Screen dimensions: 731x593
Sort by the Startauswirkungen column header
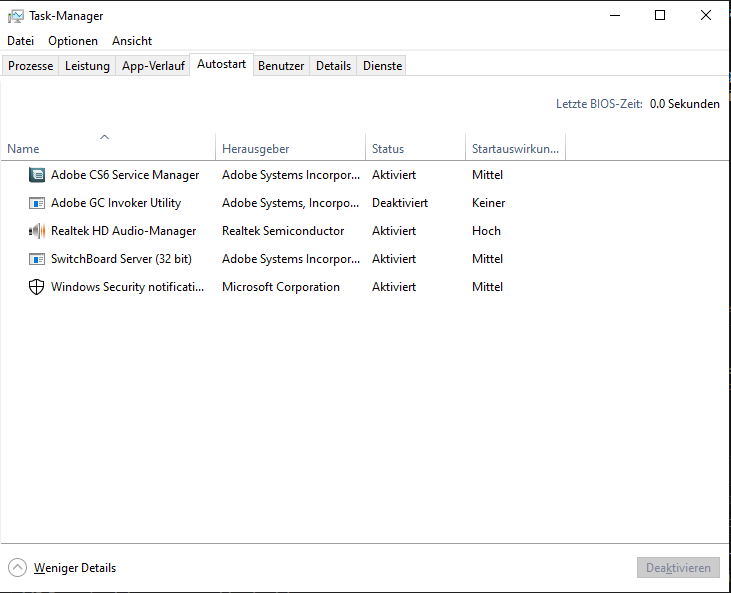[x=516, y=147]
